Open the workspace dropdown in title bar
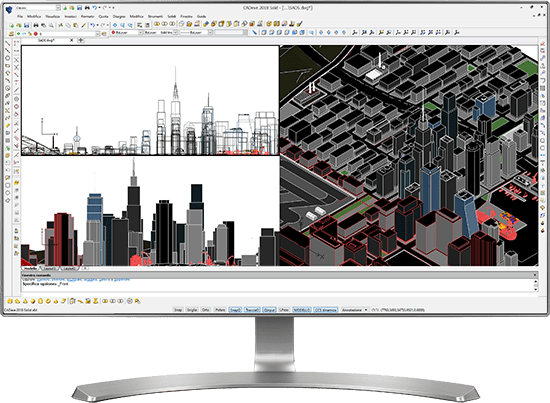Image resolution: width=550 pixels, height=403 pixels. 58,8
